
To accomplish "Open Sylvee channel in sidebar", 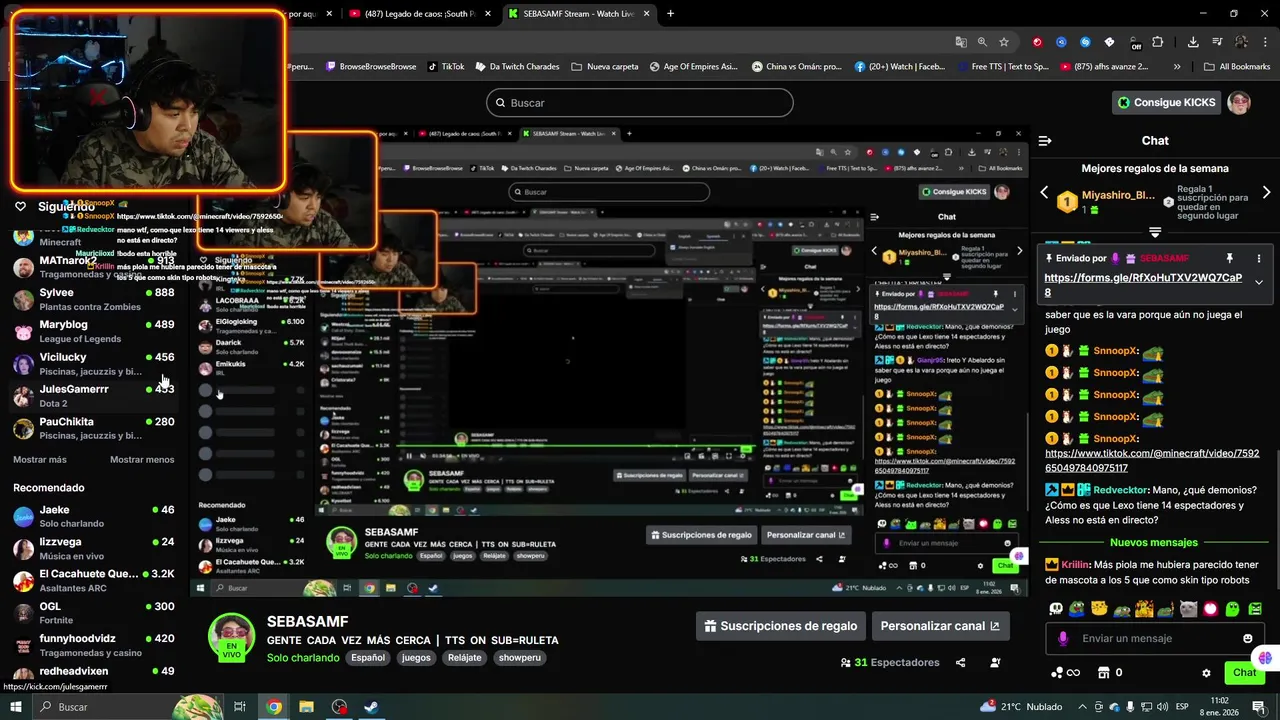I will point(94,299).
